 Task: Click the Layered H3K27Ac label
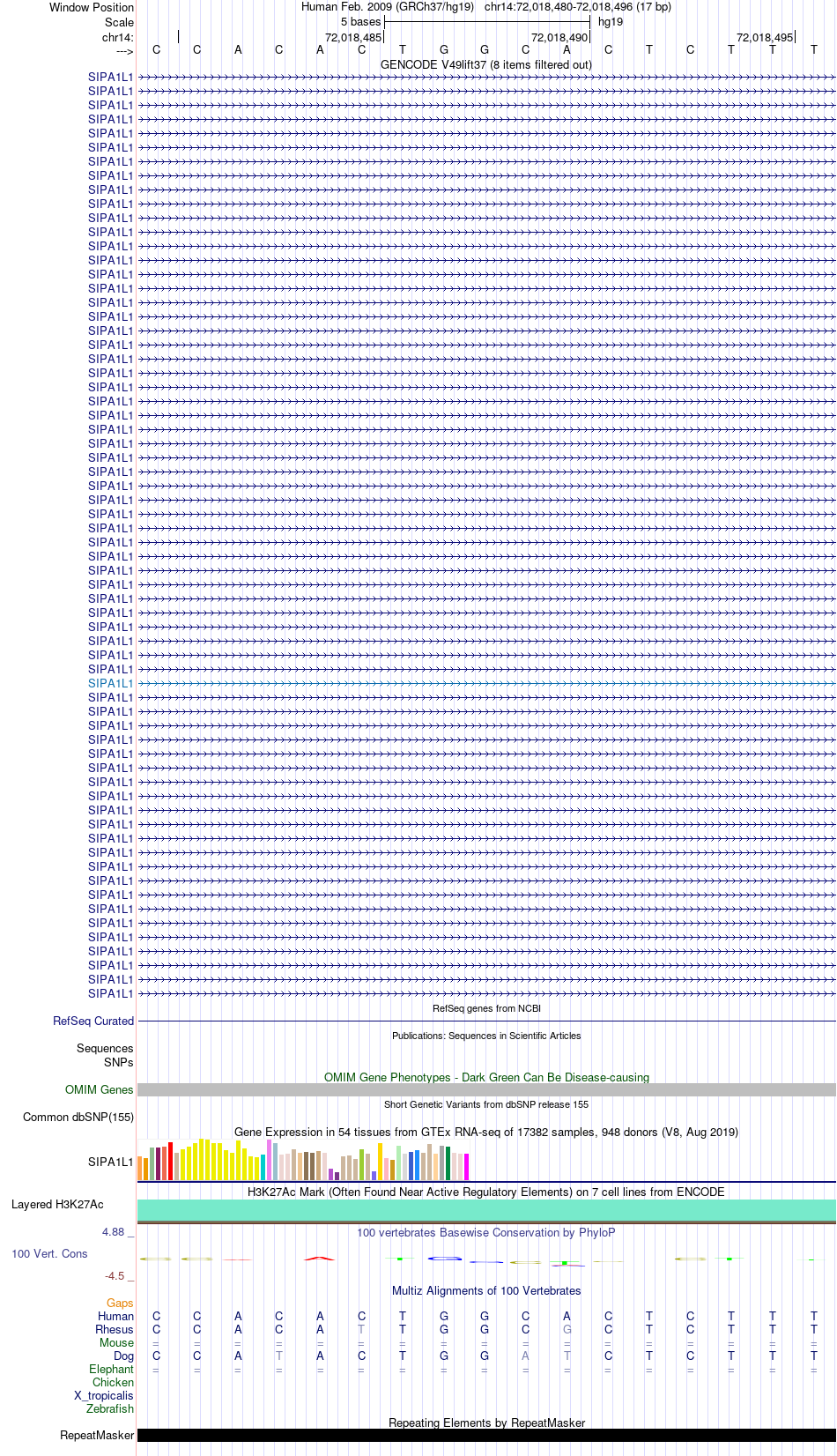click(x=57, y=1204)
